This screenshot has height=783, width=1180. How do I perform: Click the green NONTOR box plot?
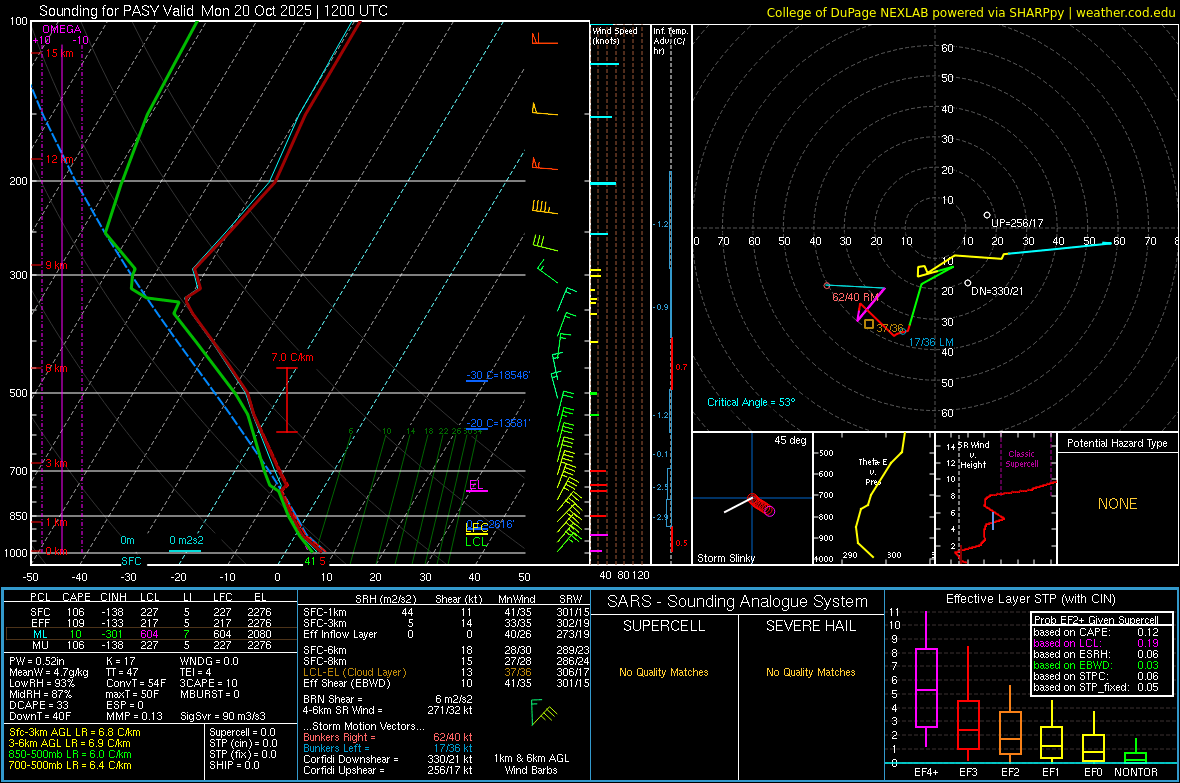coord(1135,753)
